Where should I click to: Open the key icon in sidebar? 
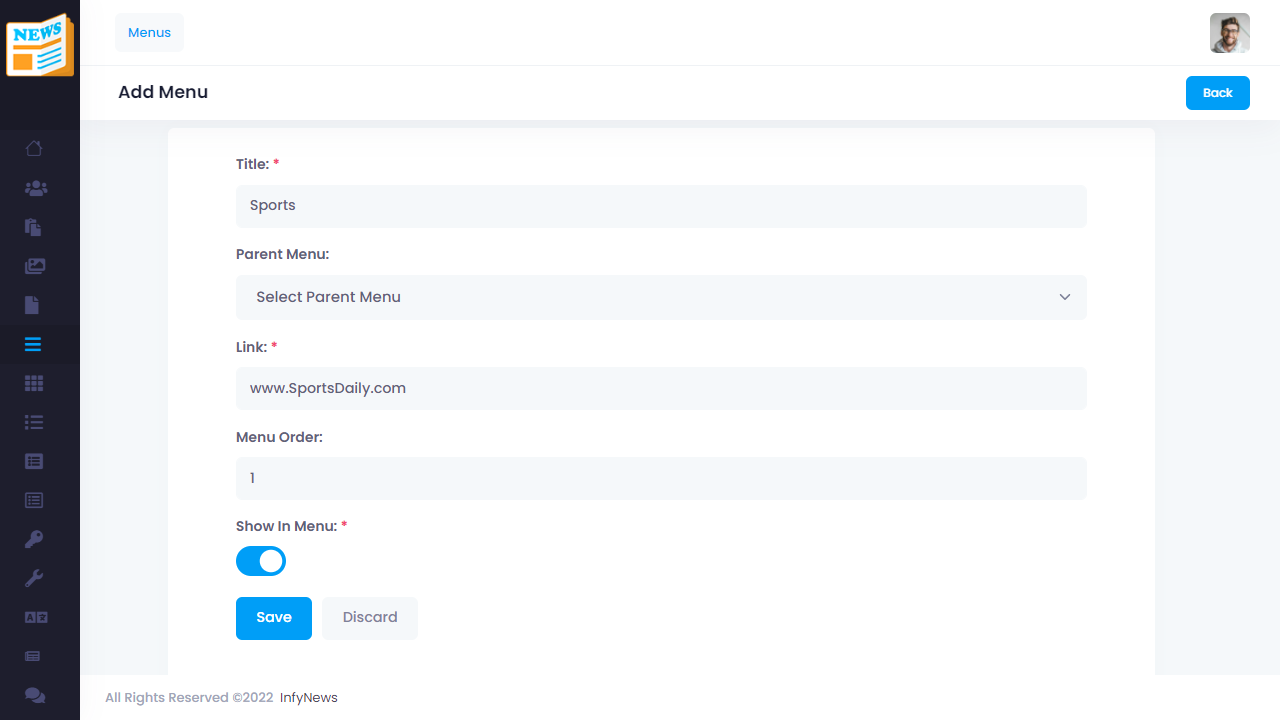click(x=34, y=539)
